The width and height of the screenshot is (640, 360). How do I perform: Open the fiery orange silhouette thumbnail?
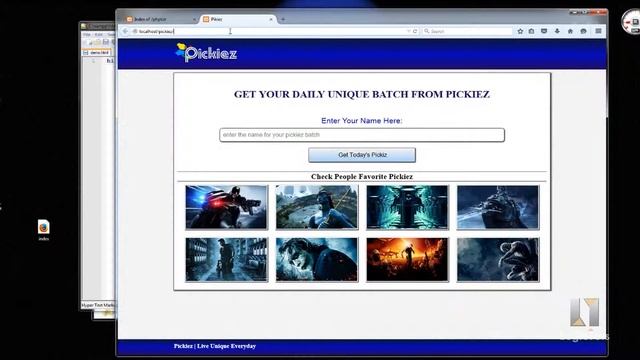(407, 260)
